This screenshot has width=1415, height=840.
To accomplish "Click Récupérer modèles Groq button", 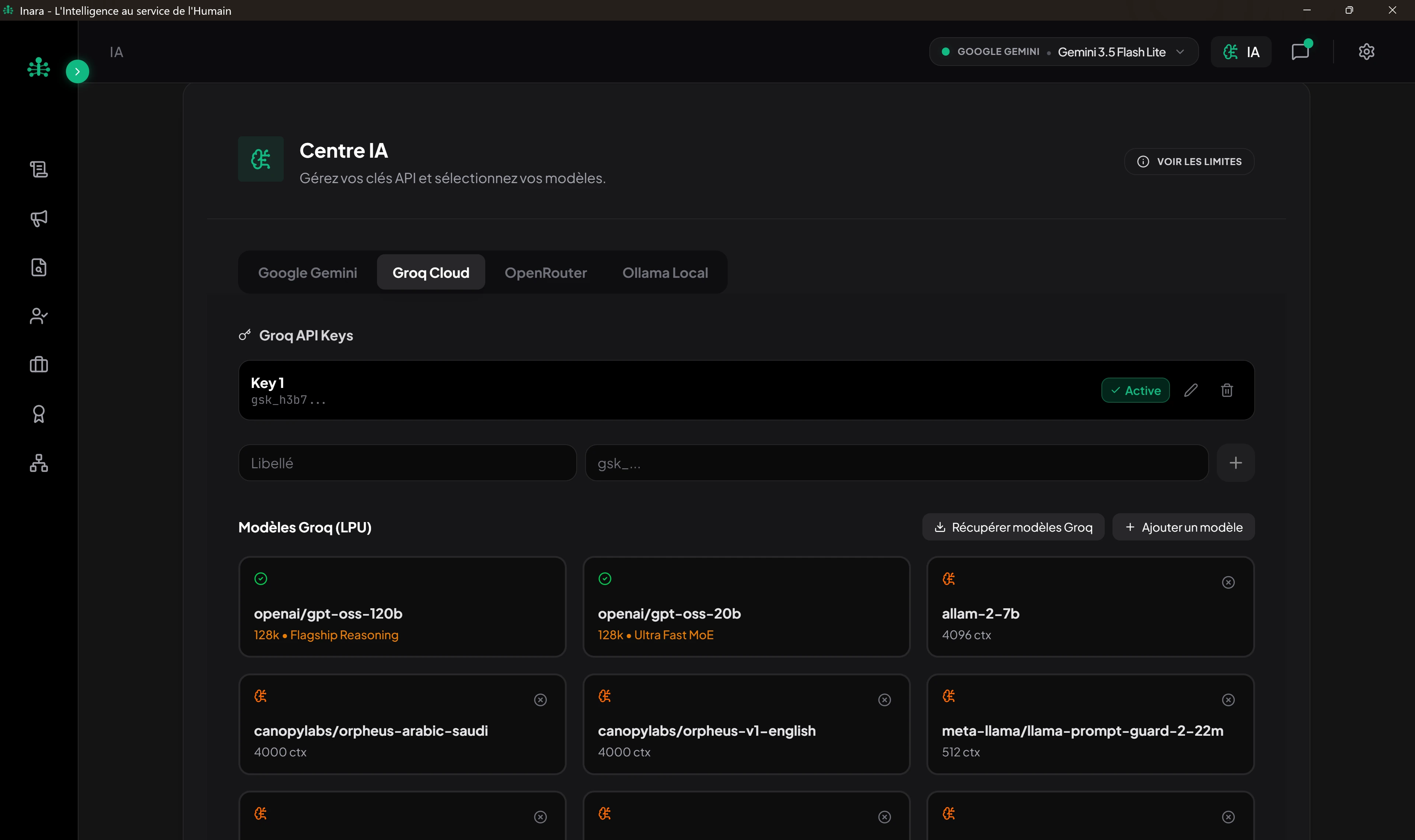I will 1013,527.
